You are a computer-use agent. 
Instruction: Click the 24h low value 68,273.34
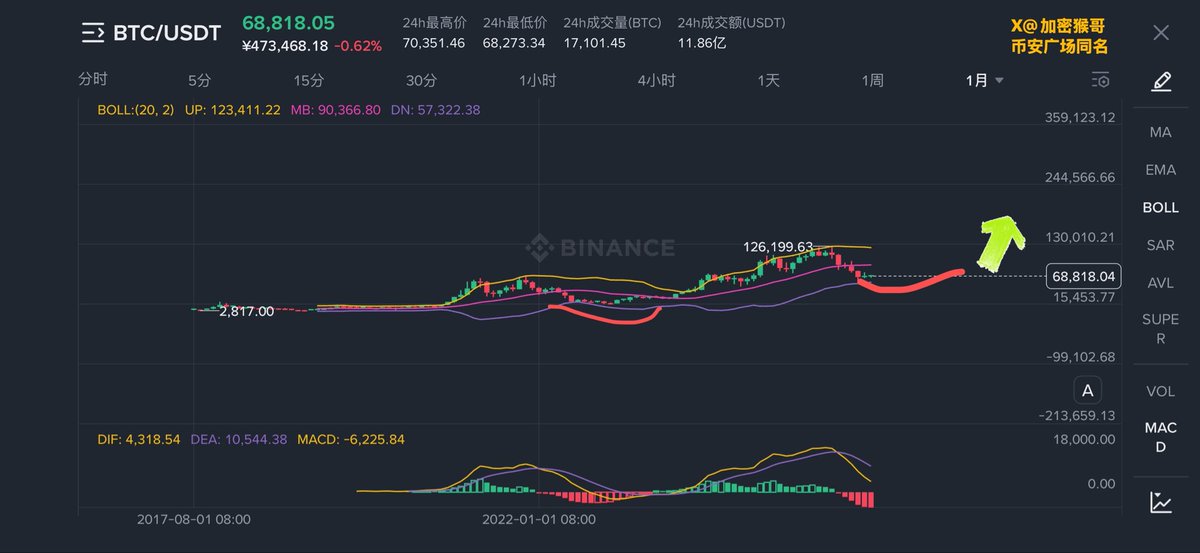[514, 44]
